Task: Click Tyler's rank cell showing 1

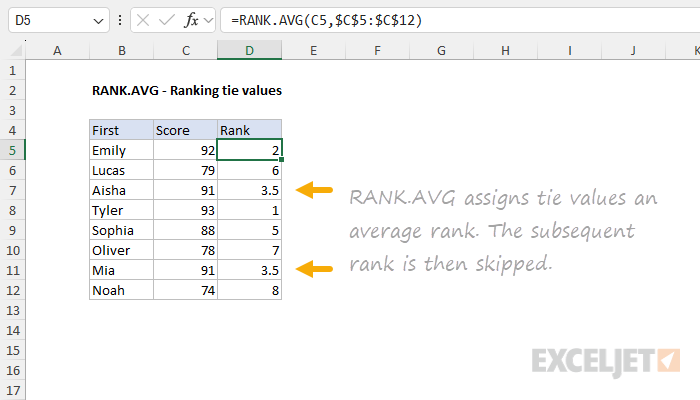Action: (x=250, y=210)
